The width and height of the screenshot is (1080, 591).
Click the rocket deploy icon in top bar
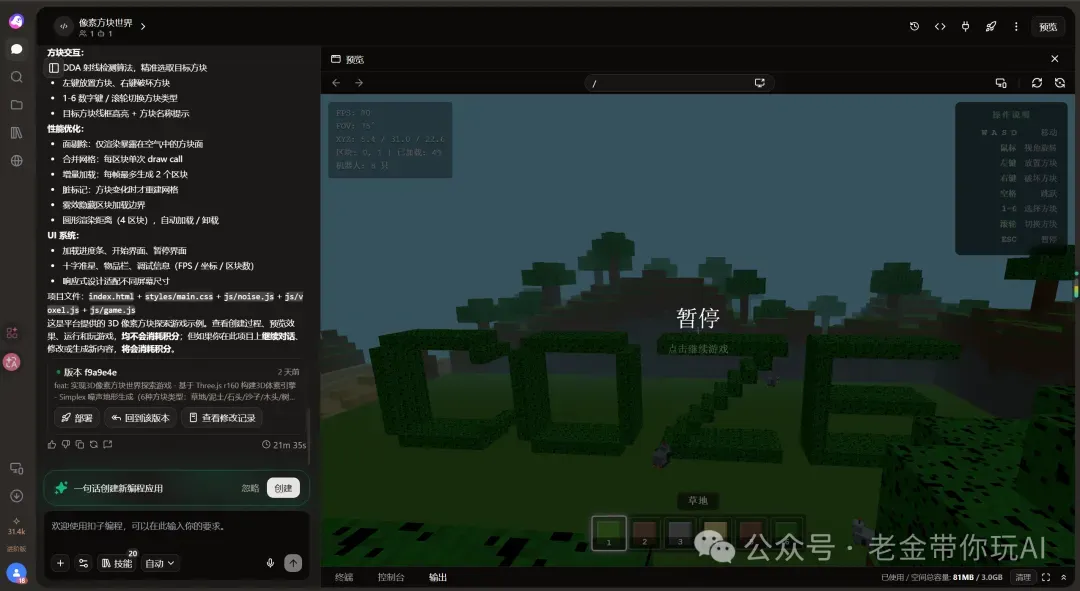point(990,26)
